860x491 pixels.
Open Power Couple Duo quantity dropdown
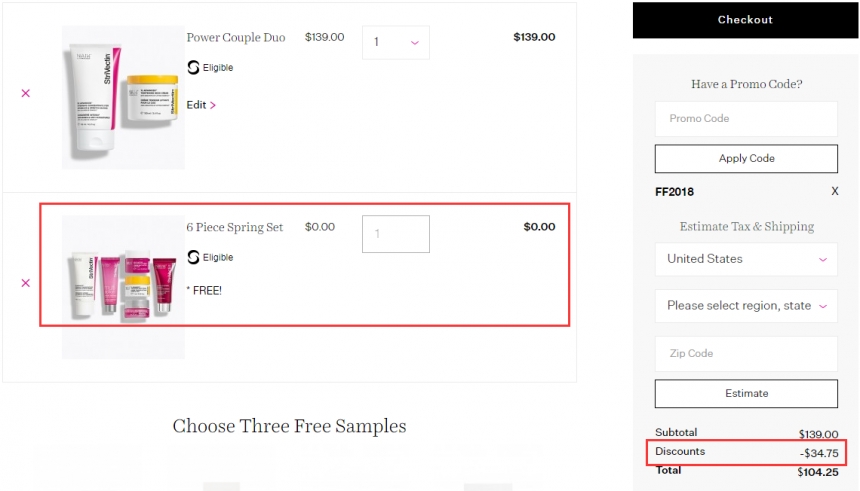pos(396,43)
